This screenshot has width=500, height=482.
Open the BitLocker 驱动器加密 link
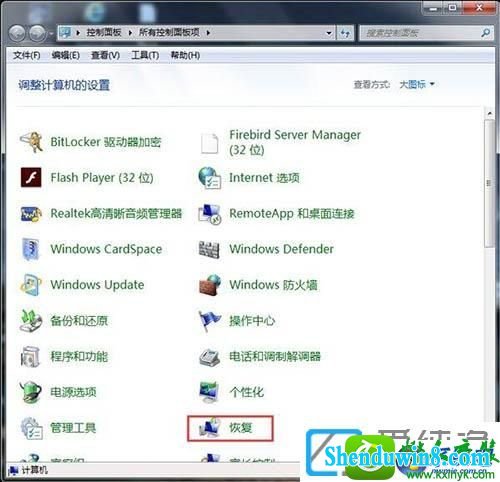[x=106, y=142]
